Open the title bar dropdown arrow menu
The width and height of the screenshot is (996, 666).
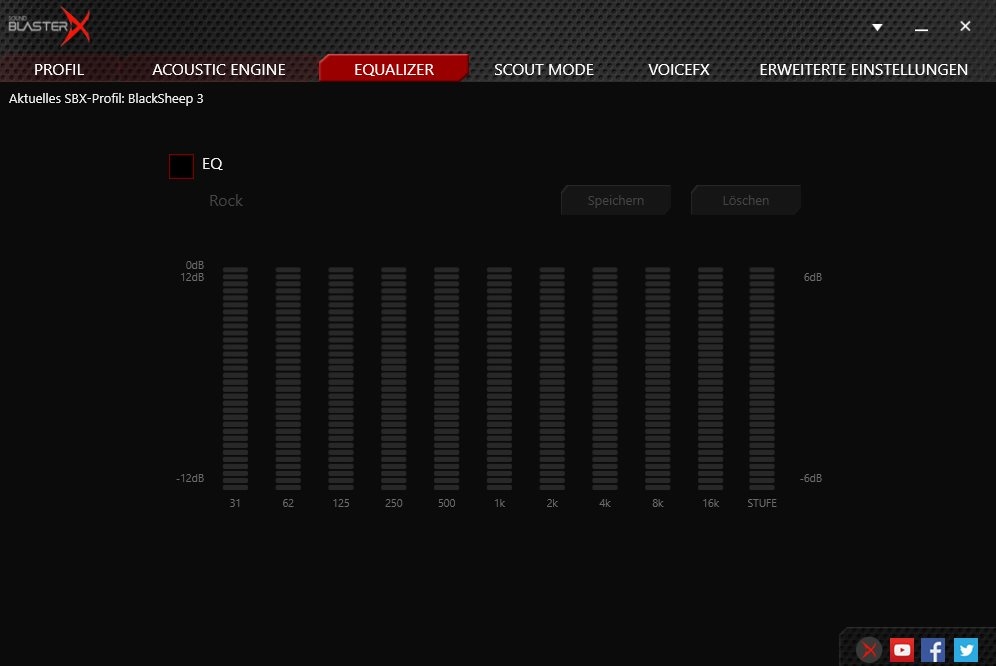pos(877,27)
